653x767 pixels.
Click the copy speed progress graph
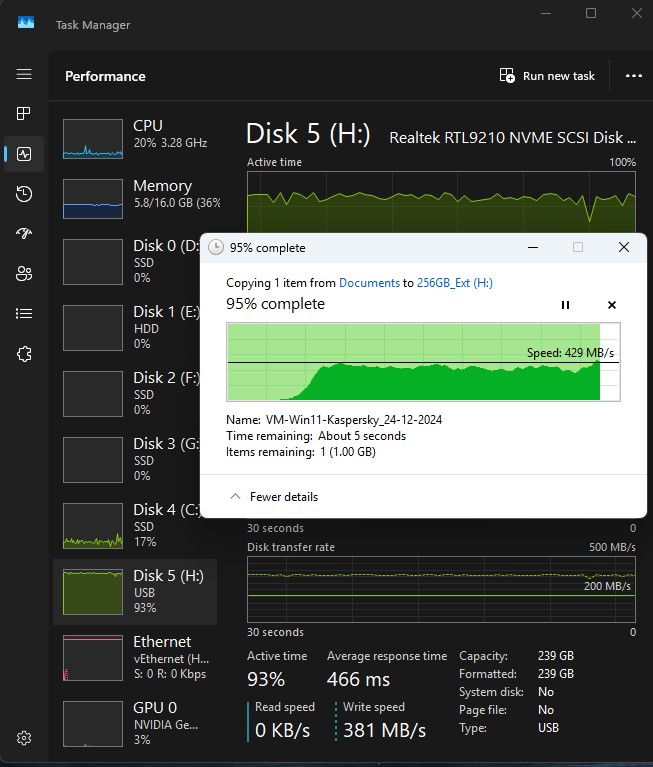(422, 362)
